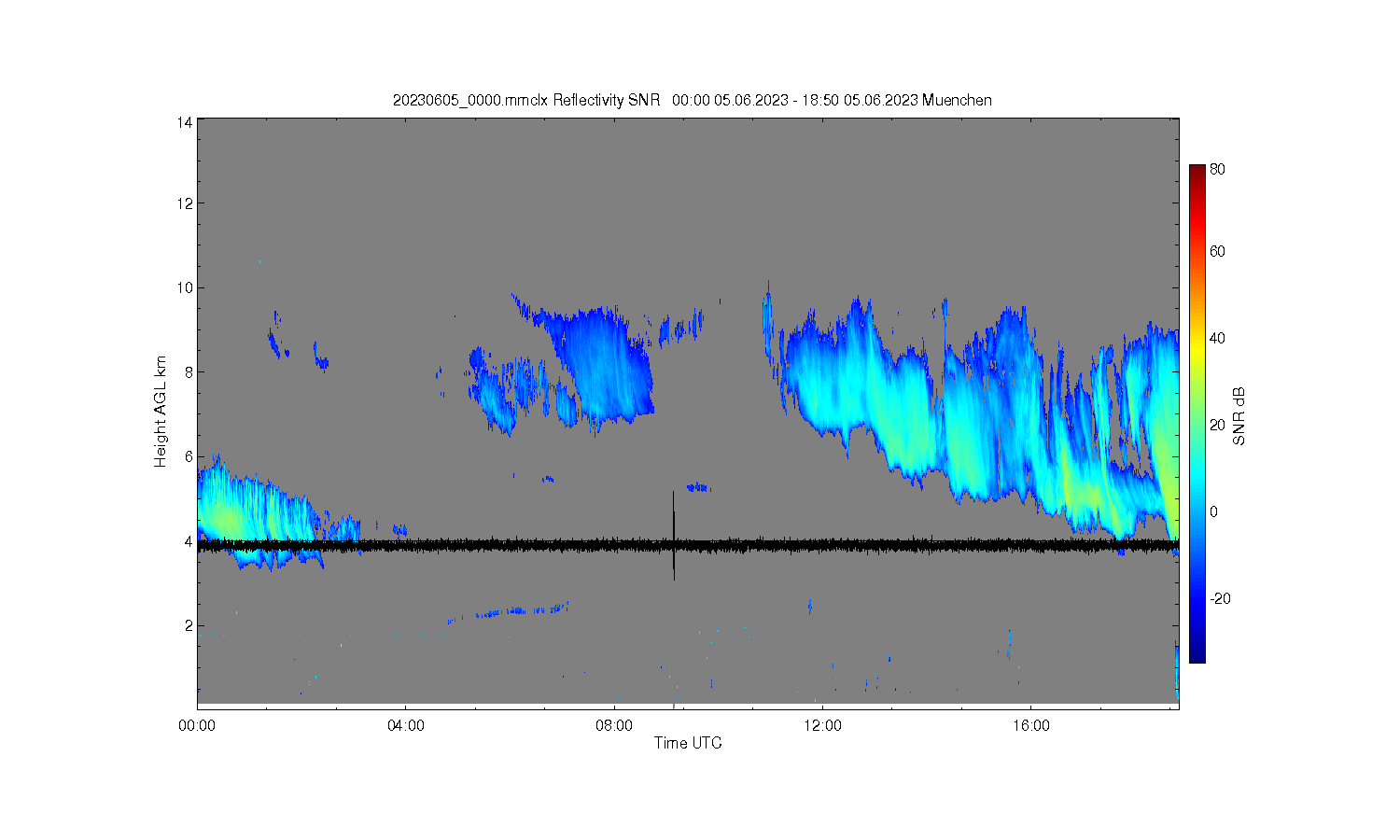Viewport: 1400px width, 840px height.
Task: Click the plot title text 20230605_0000.mmclx
Action: click(x=470, y=101)
